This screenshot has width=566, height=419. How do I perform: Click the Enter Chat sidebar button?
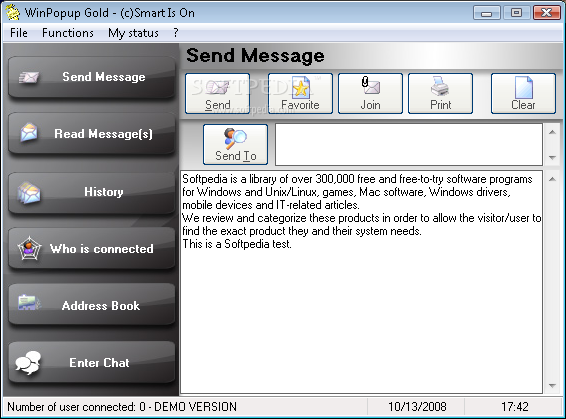pos(92,362)
